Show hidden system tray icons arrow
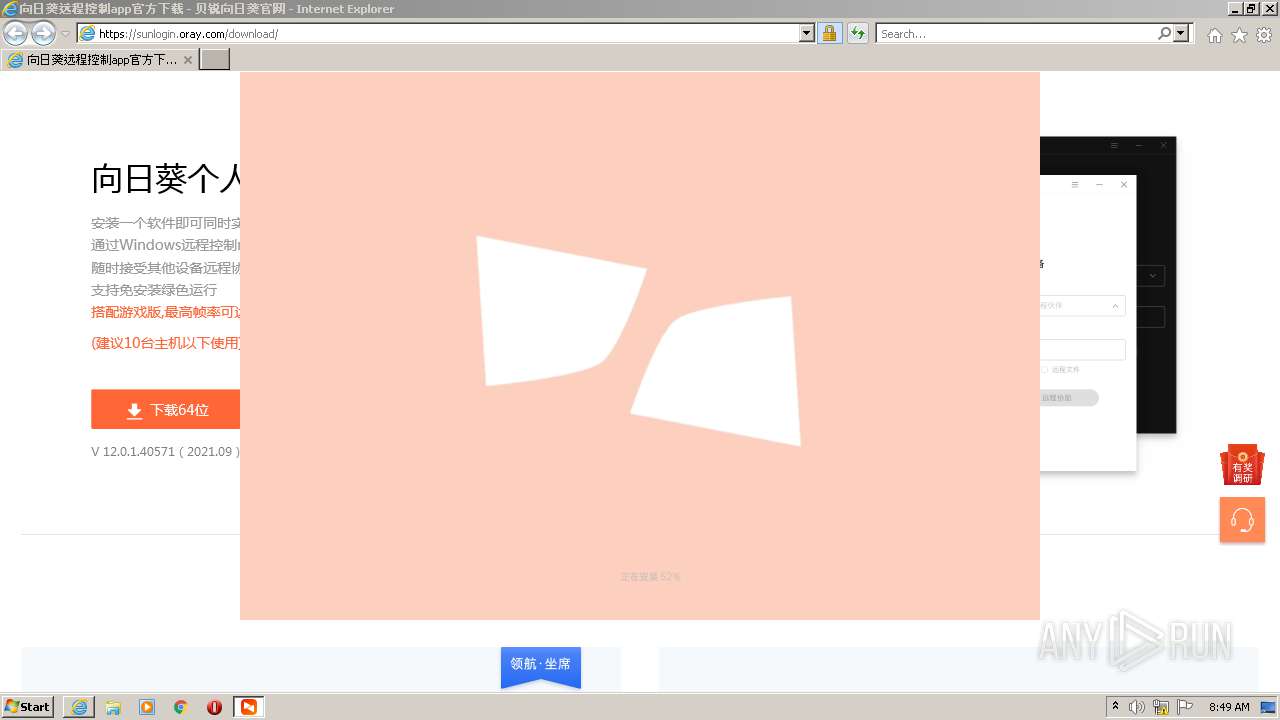 (1116, 707)
